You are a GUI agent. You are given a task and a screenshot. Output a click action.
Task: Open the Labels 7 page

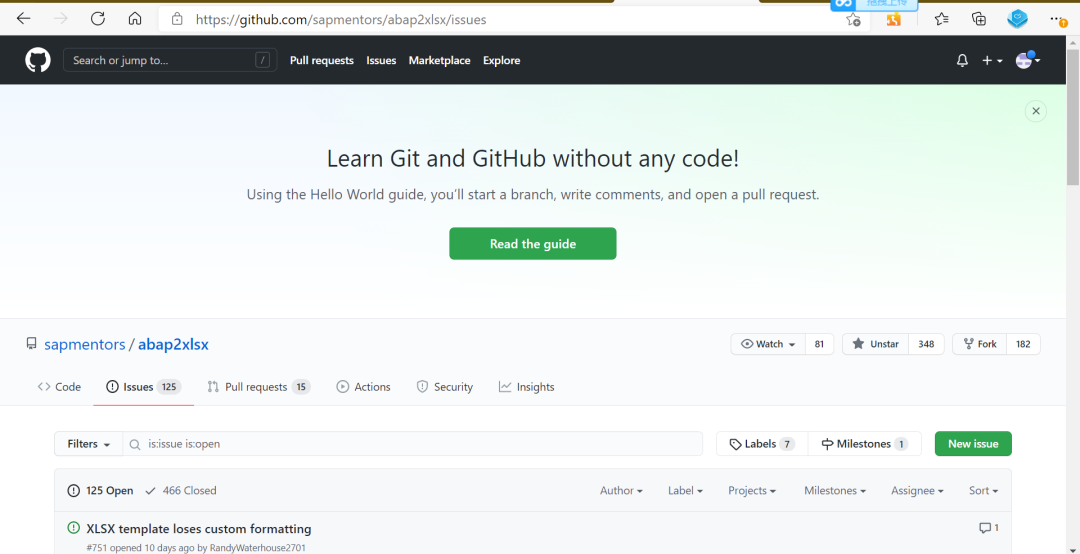pyautogui.click(x=762, y=444)
